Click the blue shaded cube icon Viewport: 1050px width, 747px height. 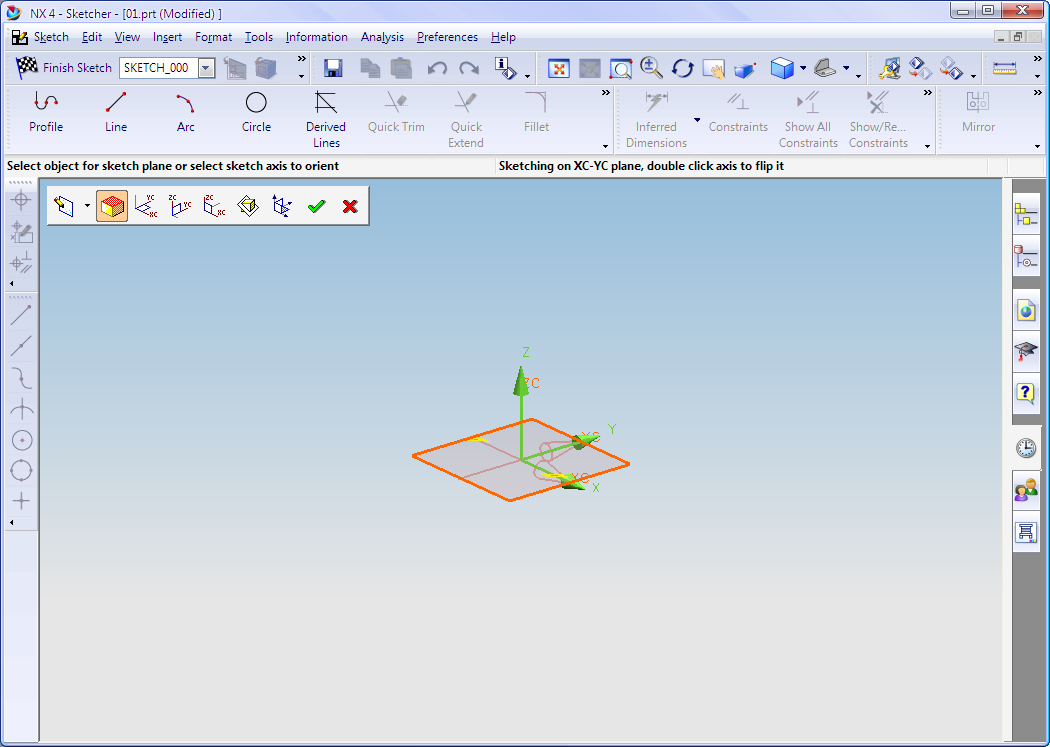[x=781, y=68]
